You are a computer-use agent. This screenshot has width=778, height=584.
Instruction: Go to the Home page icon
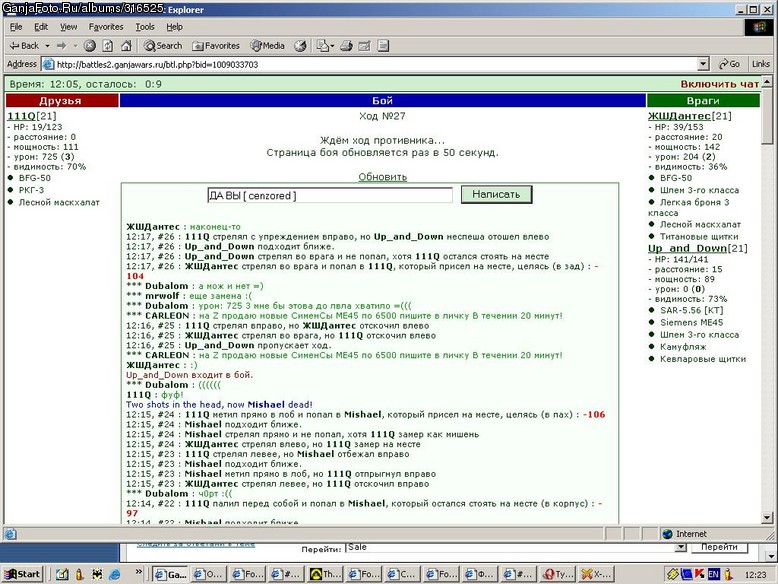[127, 46]
